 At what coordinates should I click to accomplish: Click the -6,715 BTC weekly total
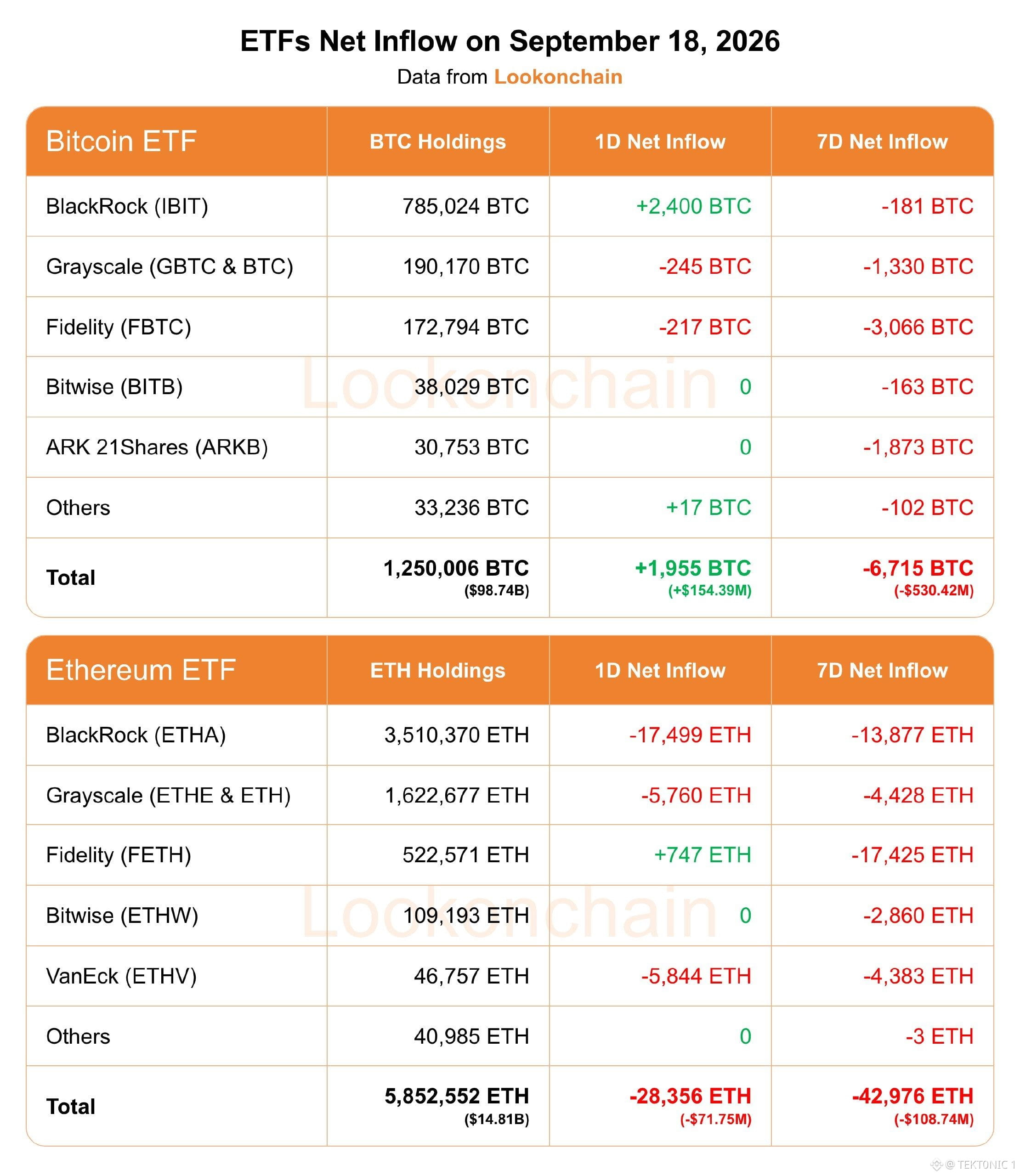coord(918,568)
